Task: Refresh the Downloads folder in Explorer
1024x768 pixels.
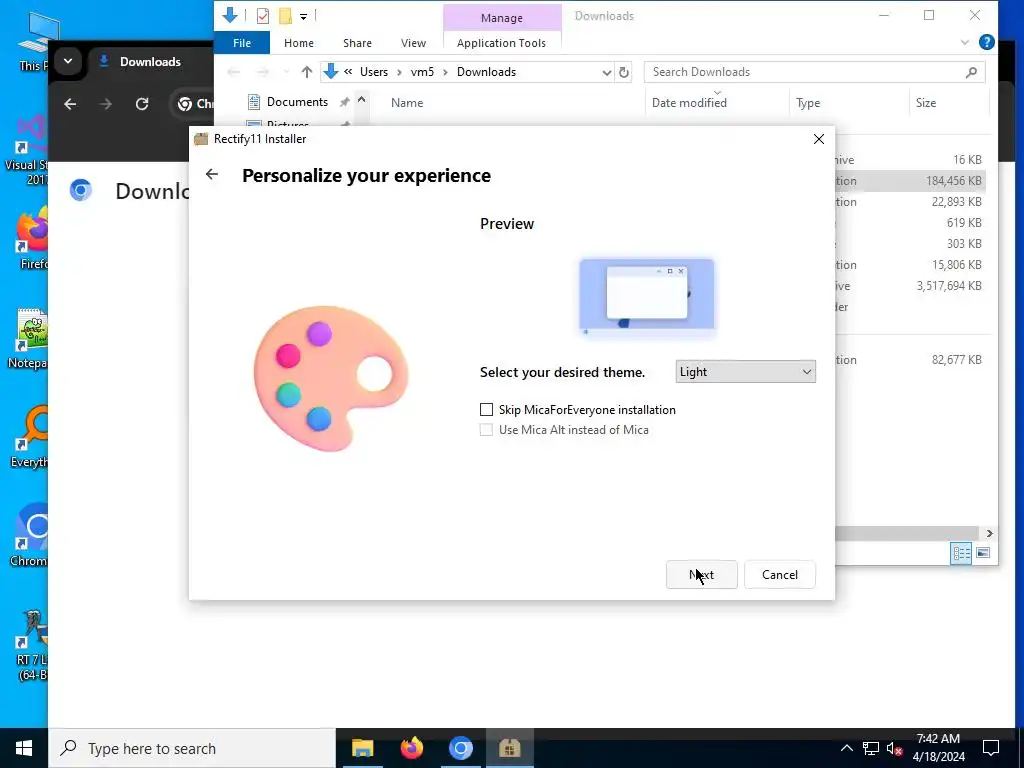Action: pyautogui.click(x=624, y=72)
